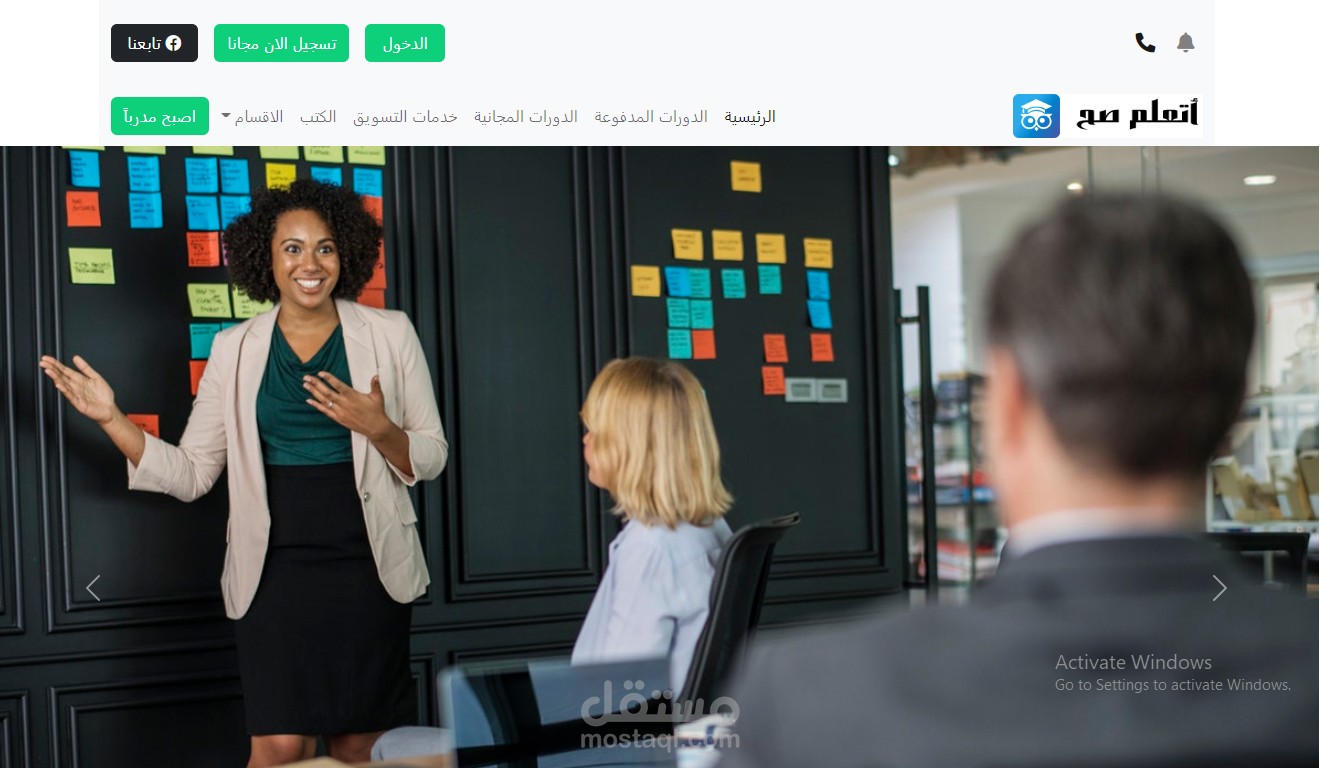Open خدمات التسويق marketing services
The height and width of the screenshot is (768, 1321).
(405, 117)
